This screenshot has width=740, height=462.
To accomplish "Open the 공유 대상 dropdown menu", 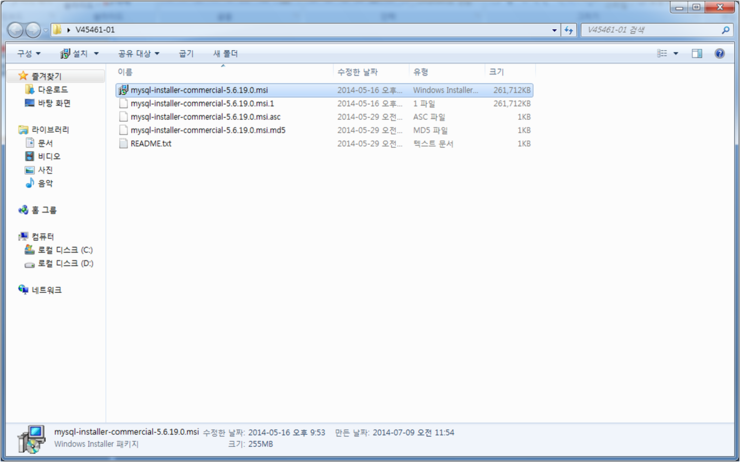I will point(139,53).
